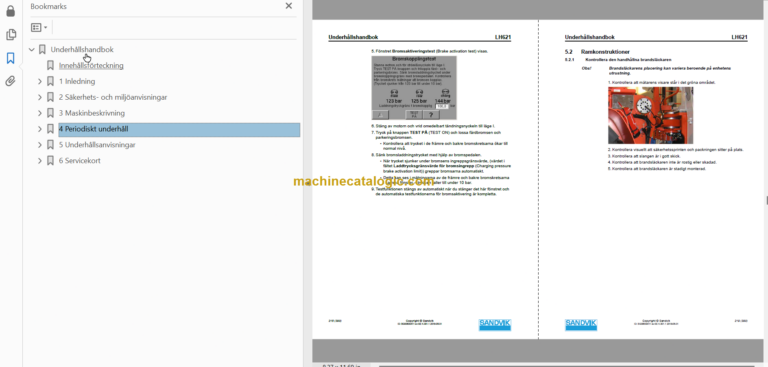The width and height of the screenshot is (768, 367).
Task: Click the brake test screenshot on left page
Action: pos(414,88)
